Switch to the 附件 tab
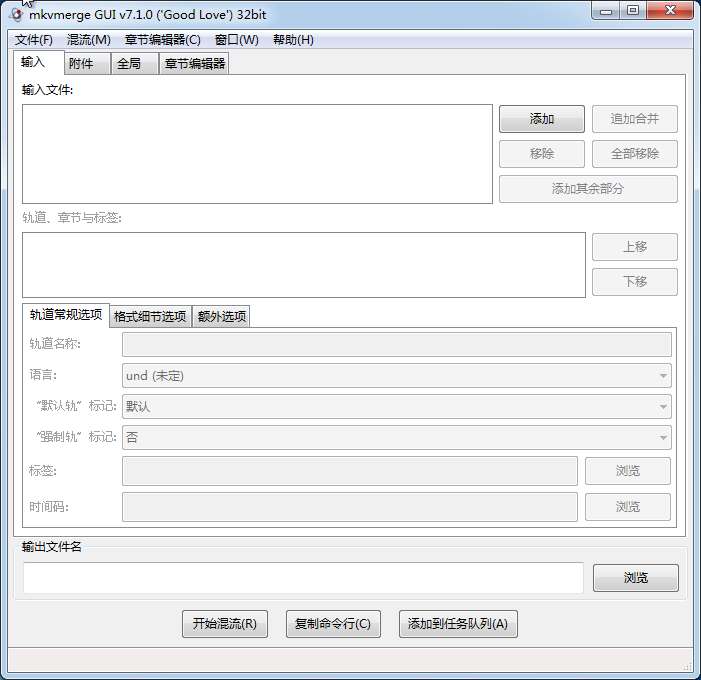Image resolution: width=701 pixels, height=680 pixels. point(88,63)
